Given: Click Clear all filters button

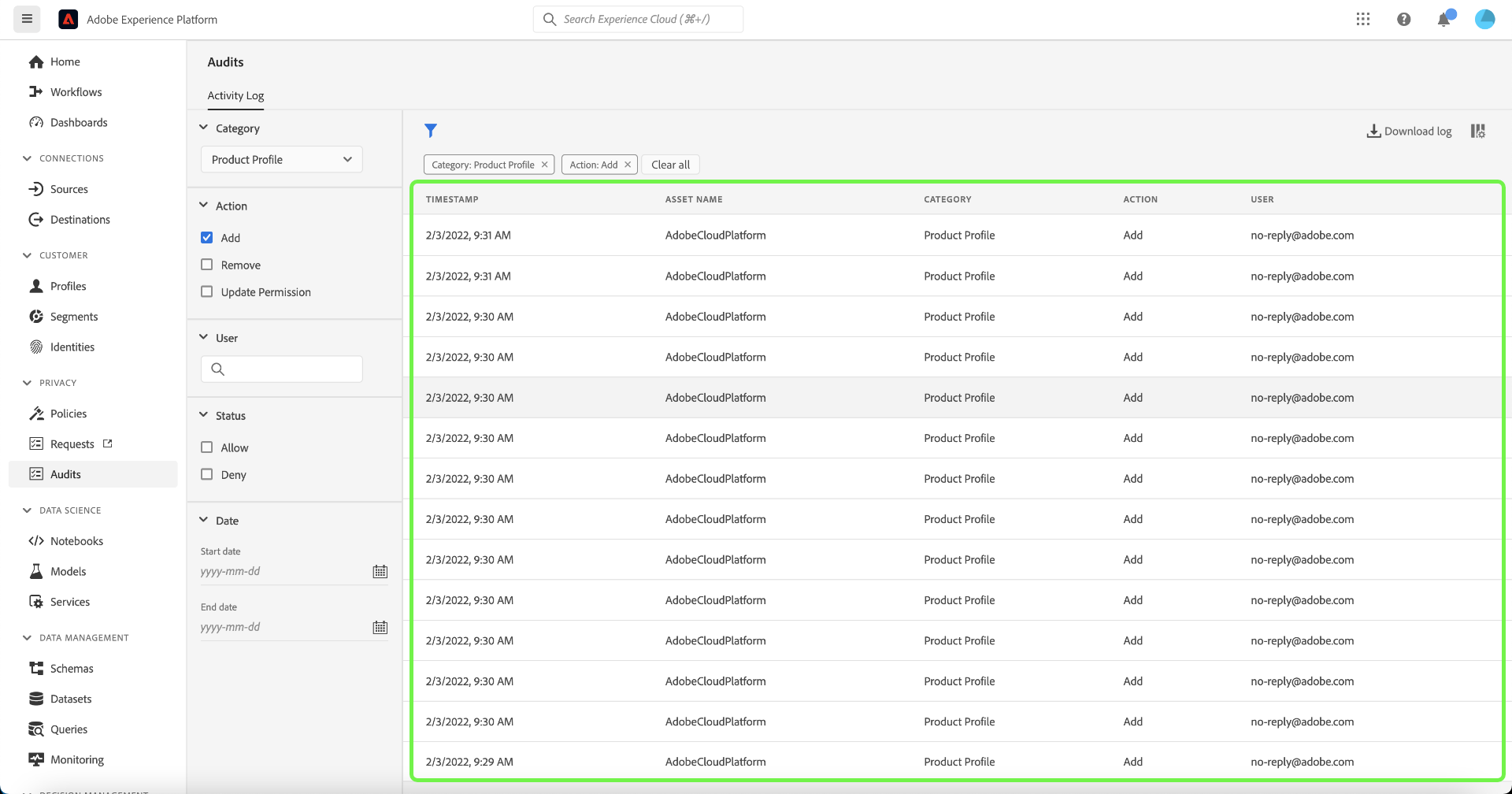Looking at the screenshot, I should tap(670, 165).
